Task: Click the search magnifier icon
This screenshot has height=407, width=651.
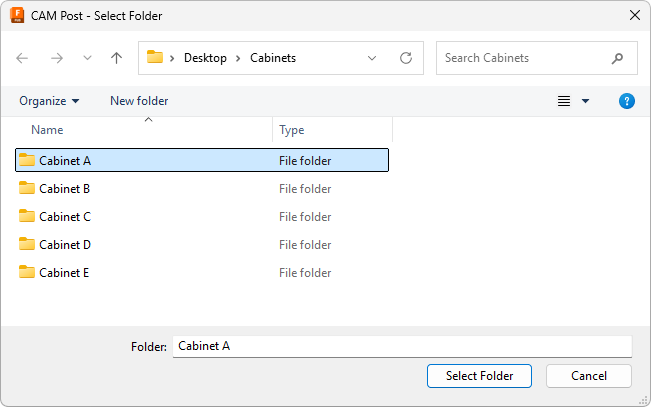Action: pyautogui.click(x=619, y=58)
